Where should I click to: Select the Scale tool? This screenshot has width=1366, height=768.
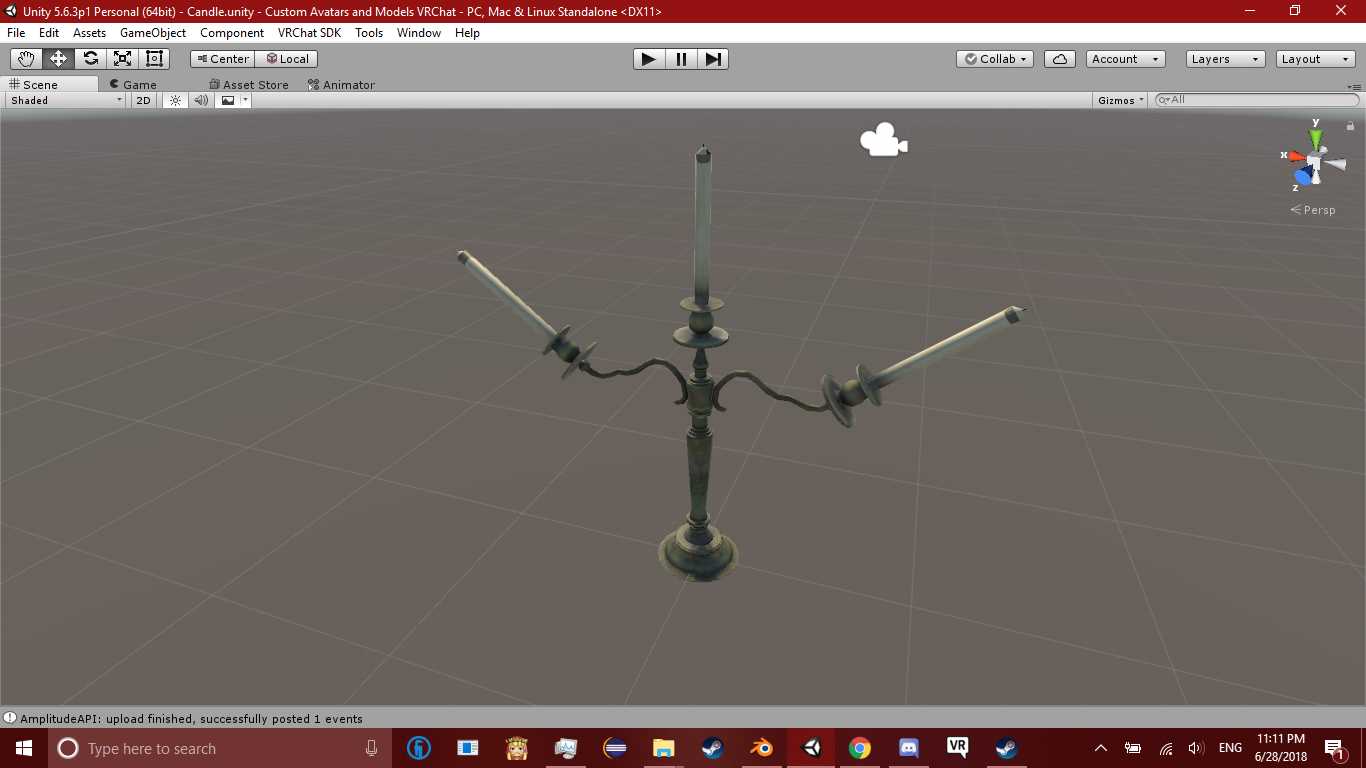122,59
